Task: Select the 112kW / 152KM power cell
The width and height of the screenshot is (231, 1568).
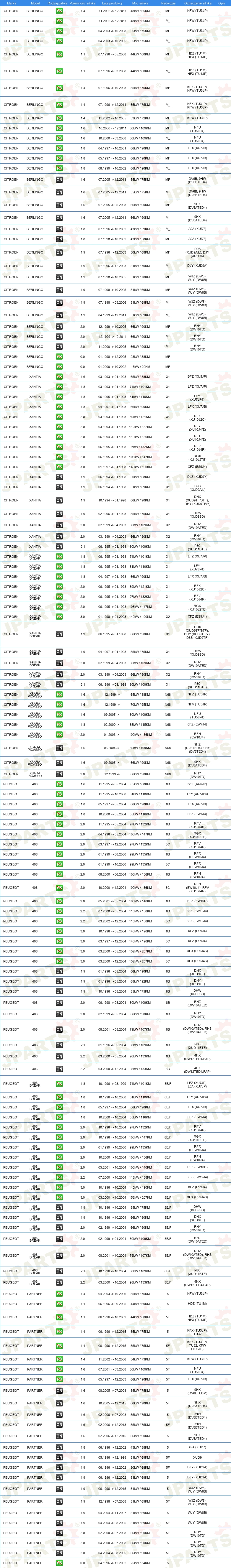Action: click(x=140, y=427)
